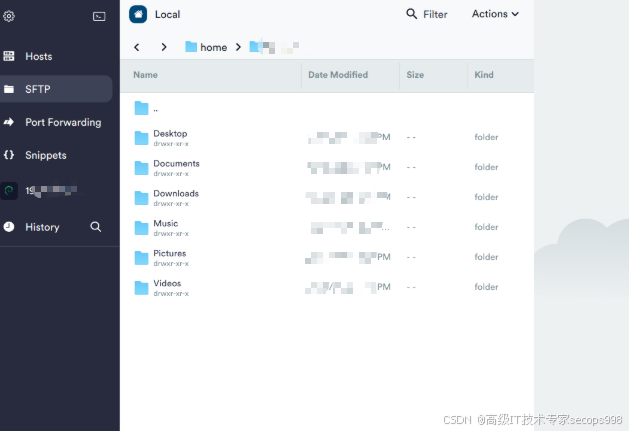Open the parent directory '..' folder

141,108
